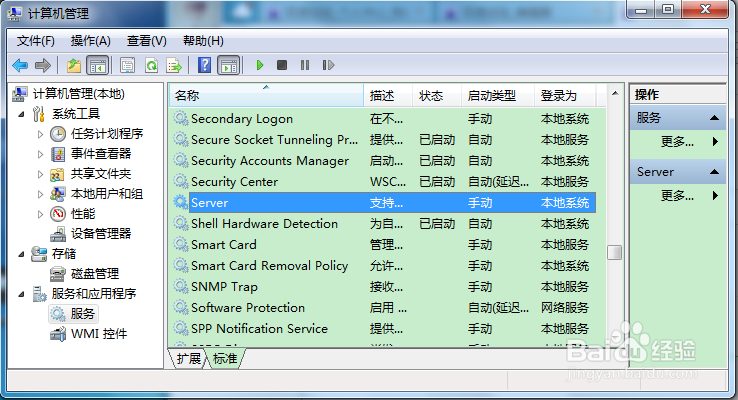Open the 文件(F) menu
Screen dimensions: 738x400
(x=36, y=41)
